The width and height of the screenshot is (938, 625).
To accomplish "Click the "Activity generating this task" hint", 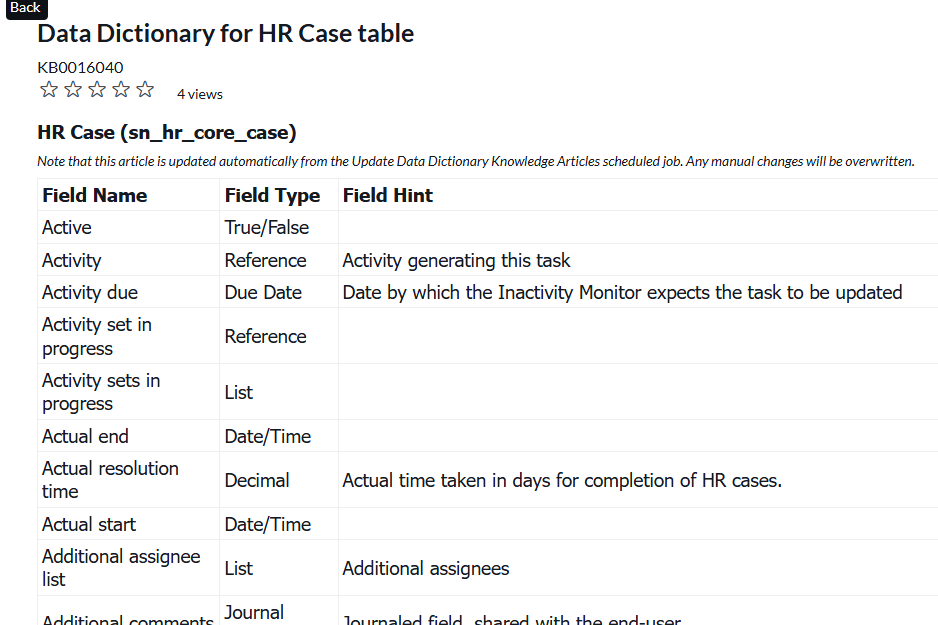I will [x=456, y=260].
